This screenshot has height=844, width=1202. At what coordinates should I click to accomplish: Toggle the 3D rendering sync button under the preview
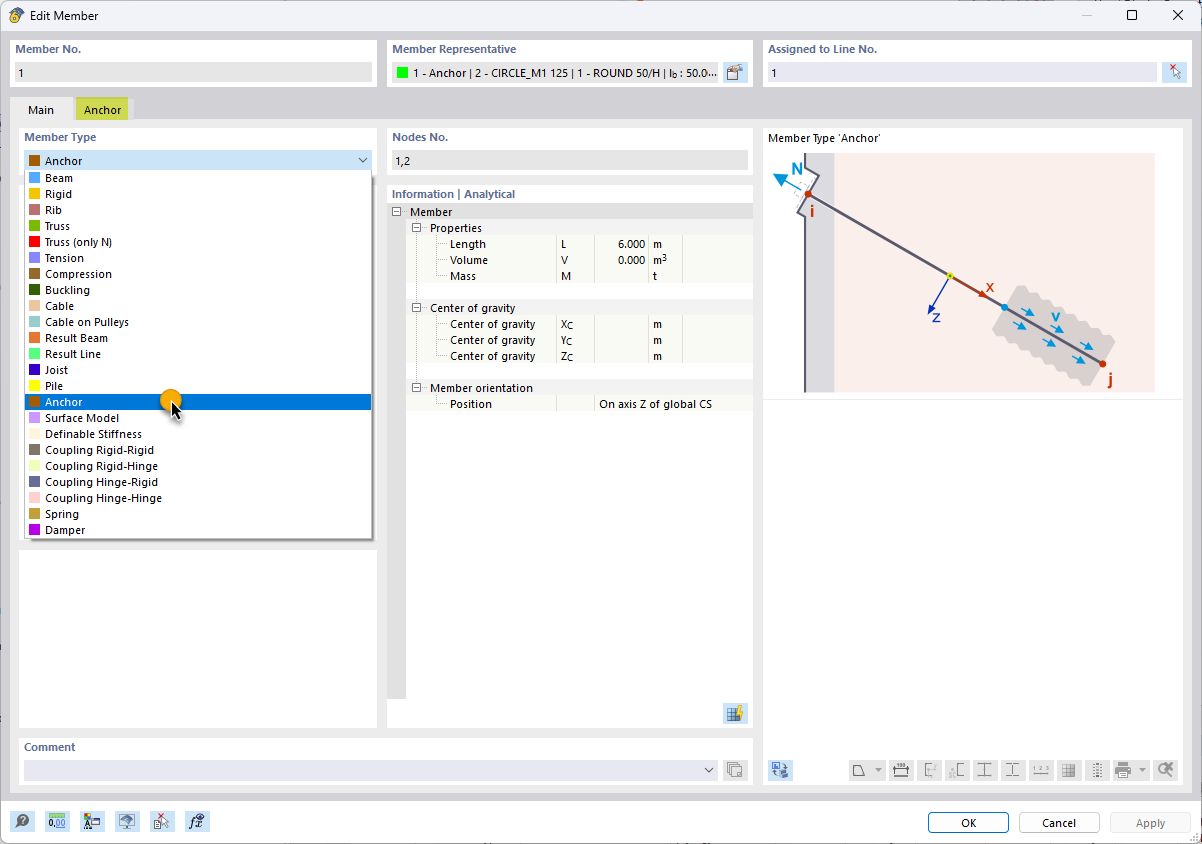pyautogui.click(x=780, y=770)
